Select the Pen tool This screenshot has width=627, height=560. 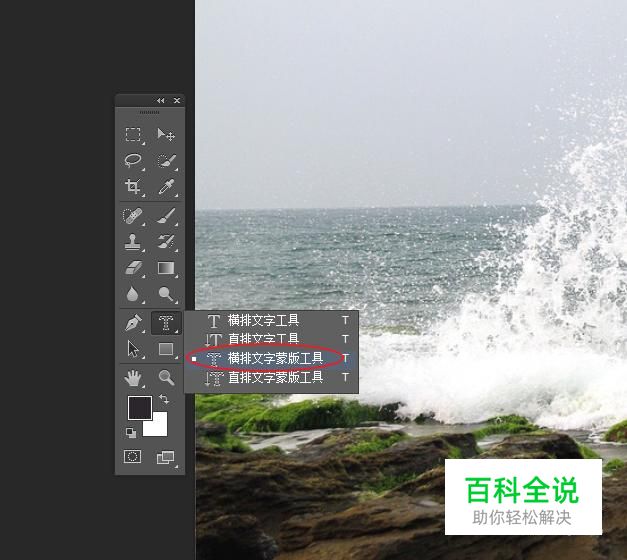click(x=133, y=323)
